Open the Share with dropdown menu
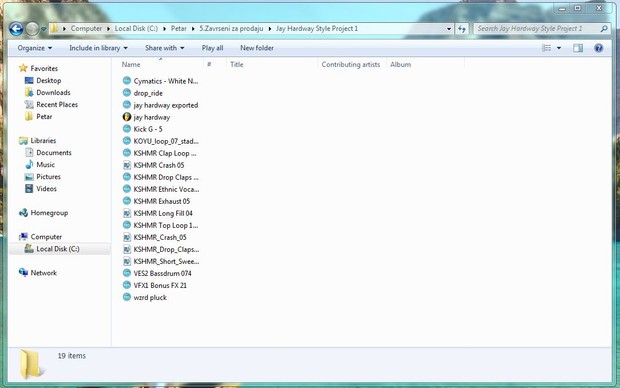The image size is (620, 388). (x=164, y=48)
